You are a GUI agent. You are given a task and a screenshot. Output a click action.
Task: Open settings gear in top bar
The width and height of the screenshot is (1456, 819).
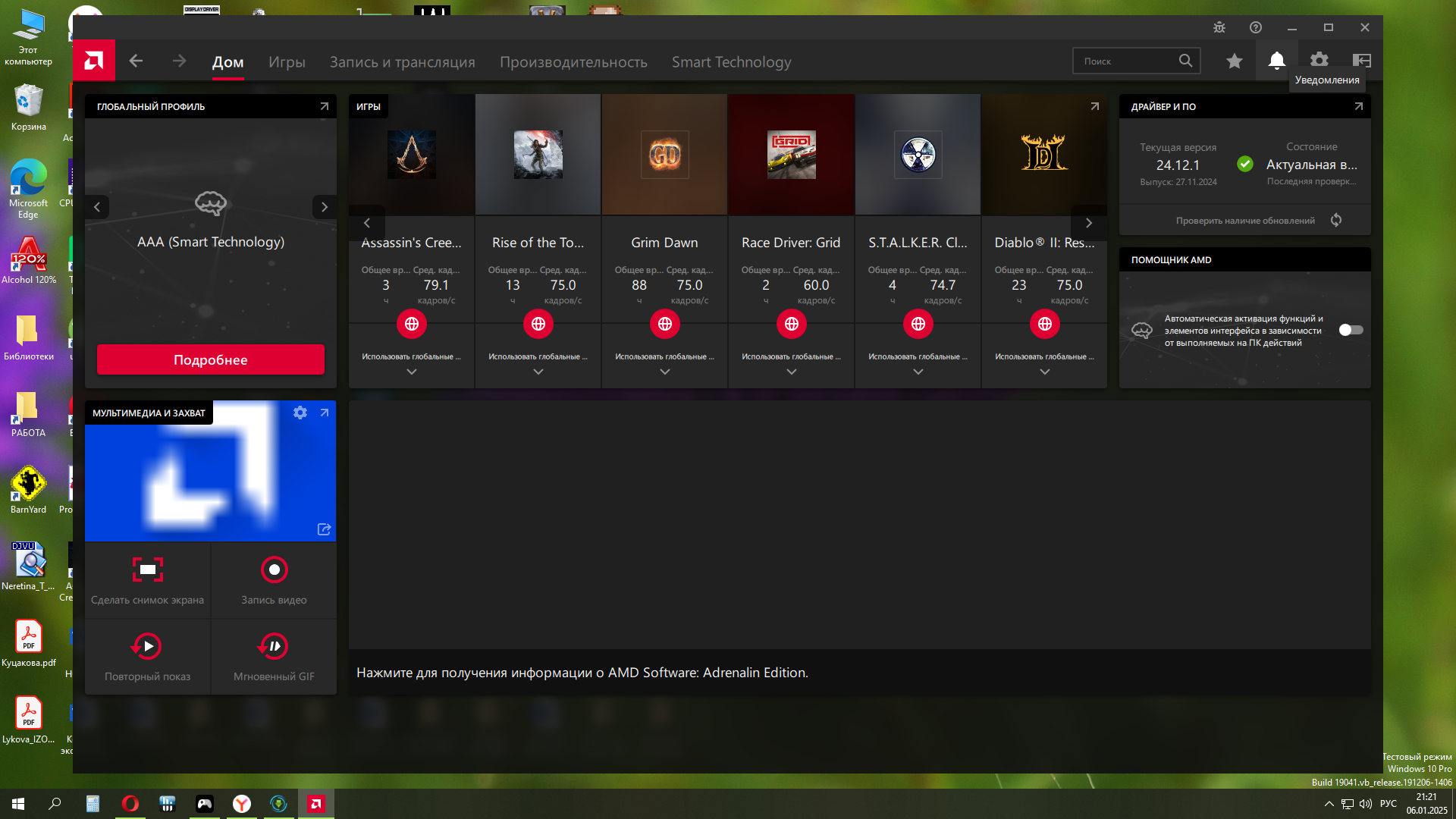coord(1319,61)
